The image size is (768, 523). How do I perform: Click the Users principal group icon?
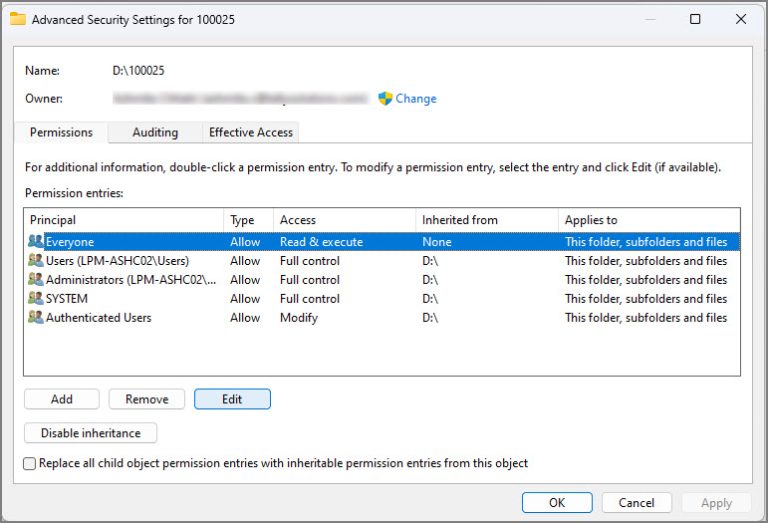(x=36, y=261)
